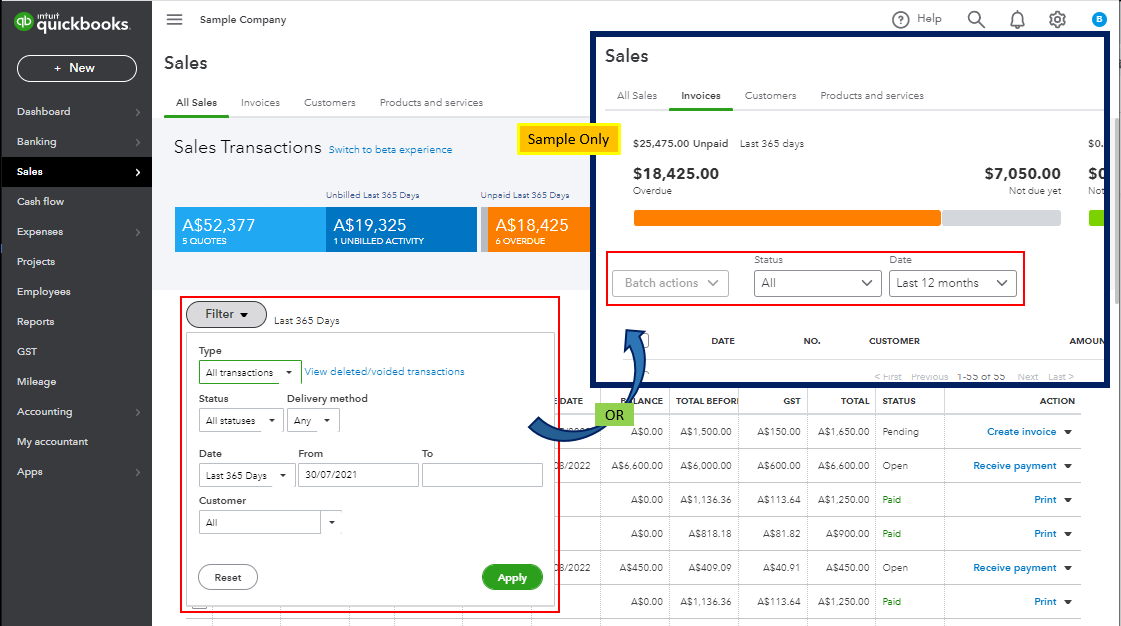Open Employees in the sidebar

[44, 292]
